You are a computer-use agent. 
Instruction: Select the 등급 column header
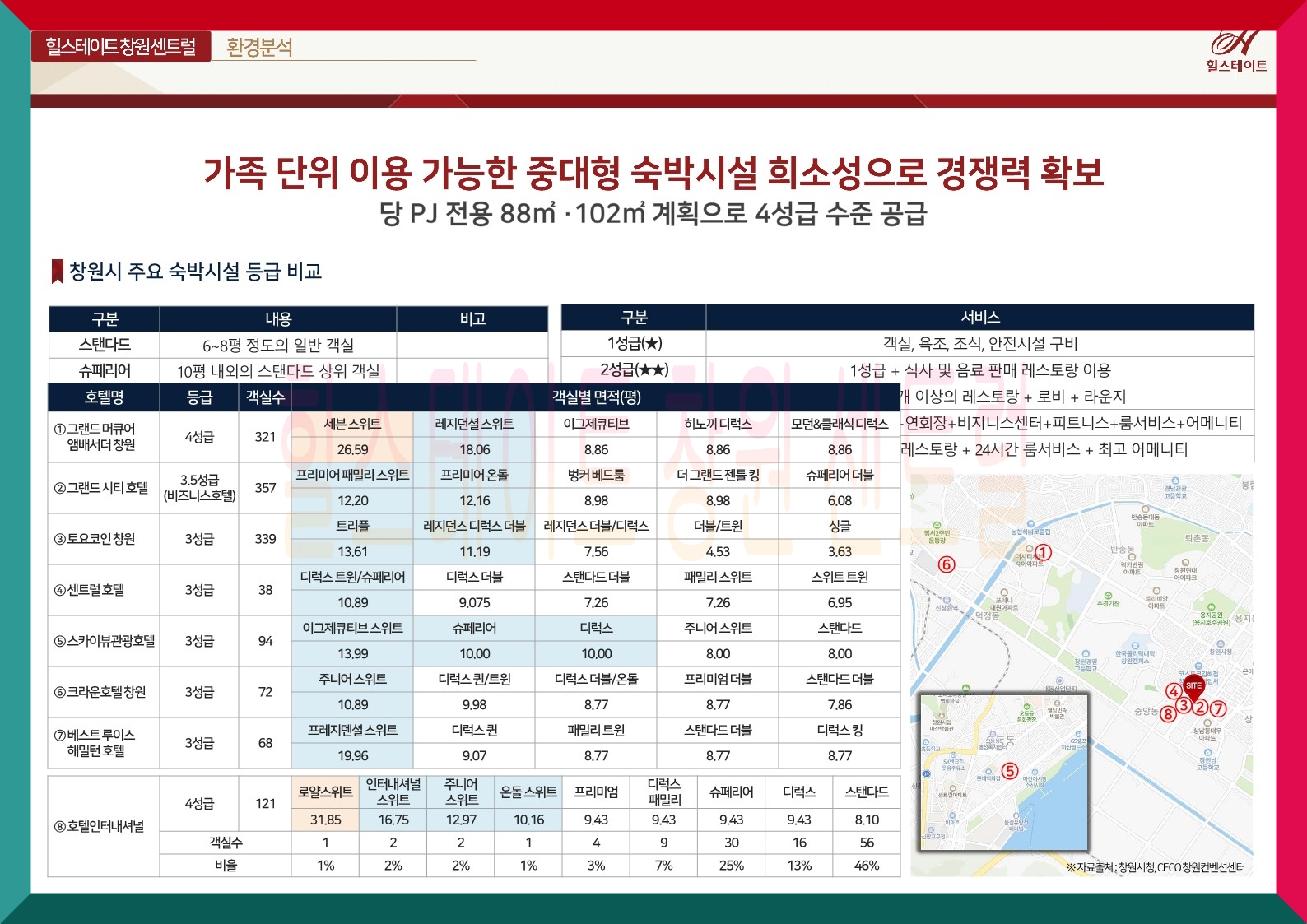pyautogui.click(x=199, y=397)
